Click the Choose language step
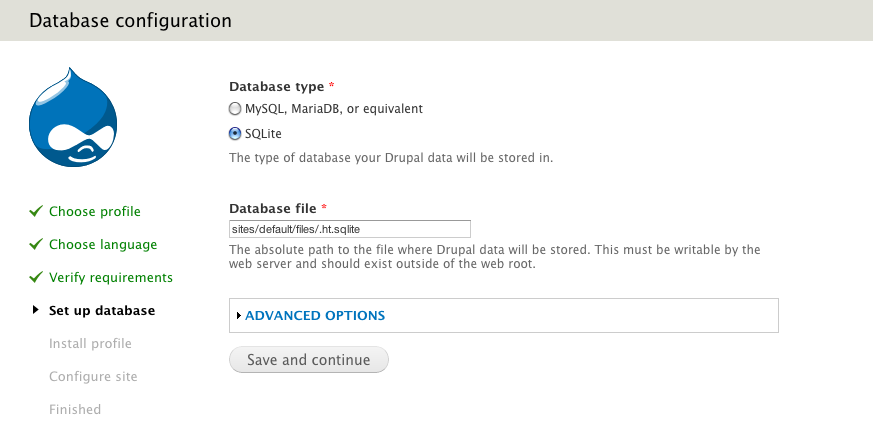The height and width of the screenshot is (429, 873). [103, 244]
